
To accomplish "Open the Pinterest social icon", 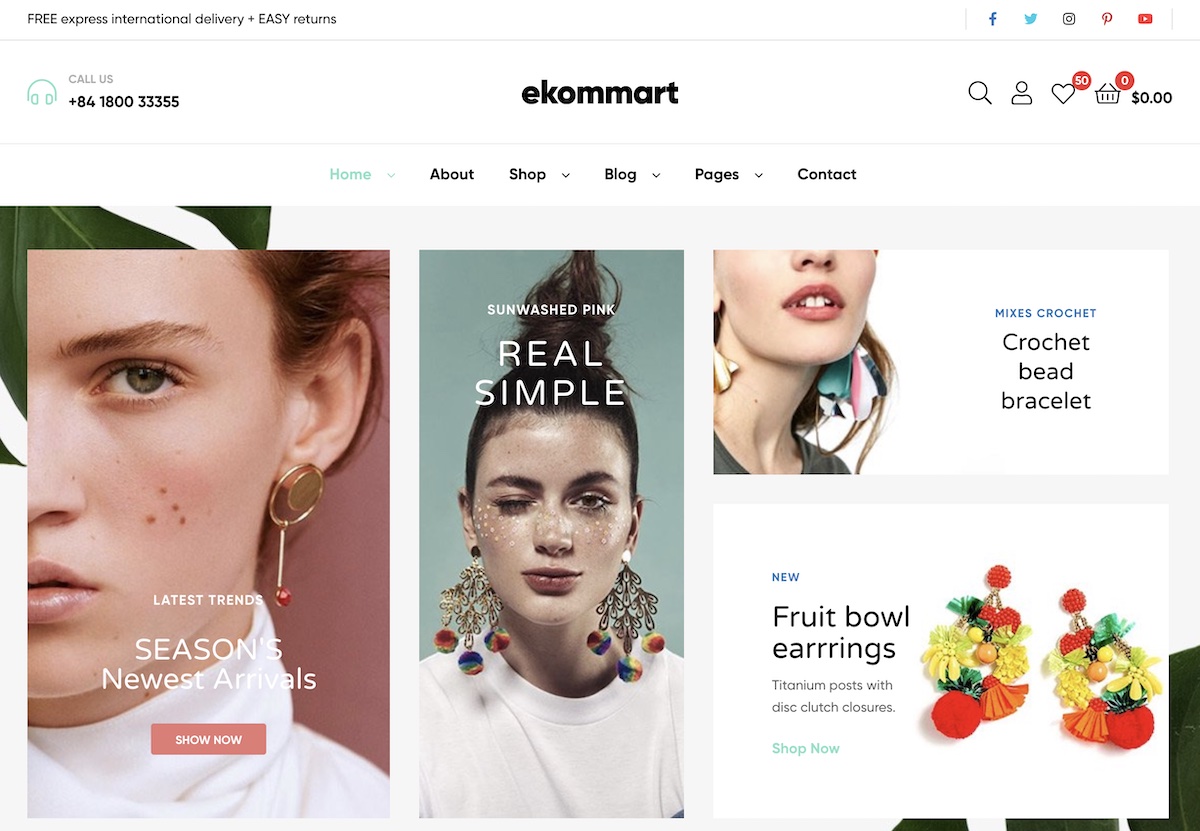I will 1107,19.
